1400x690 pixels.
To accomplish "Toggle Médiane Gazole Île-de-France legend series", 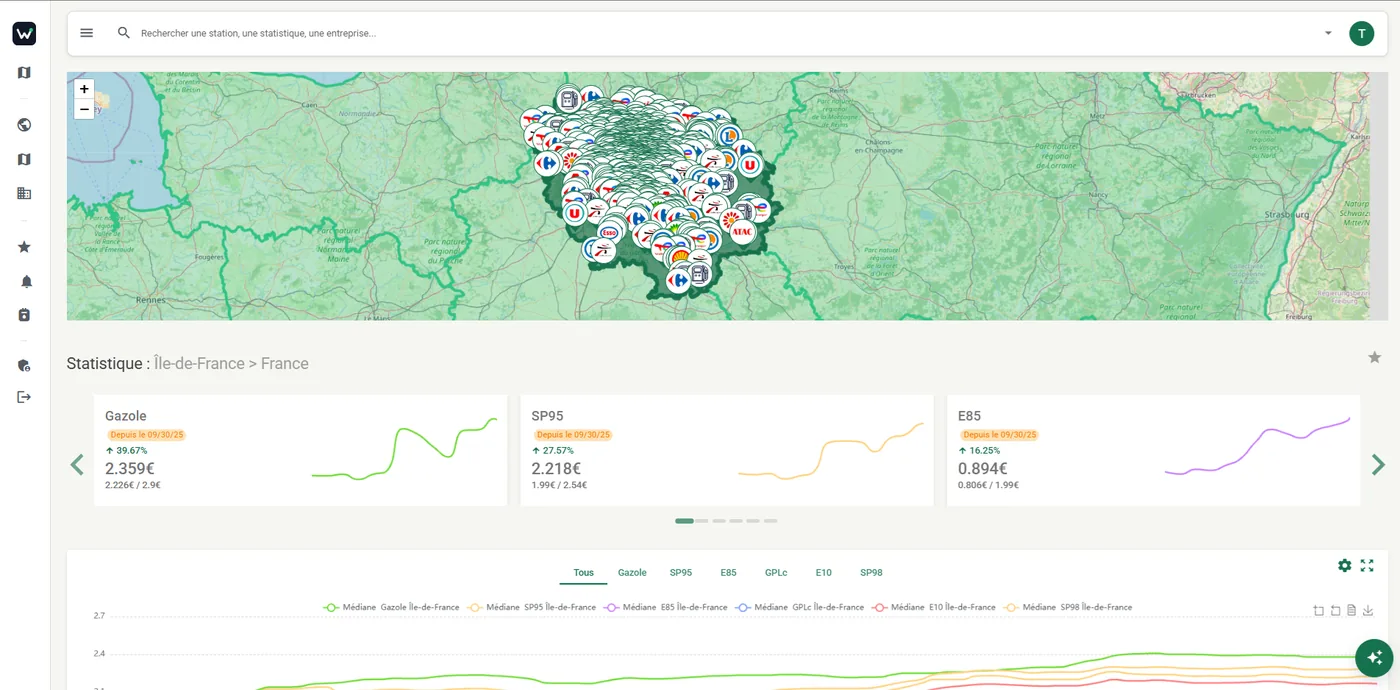I will click(x=391, y=607).
